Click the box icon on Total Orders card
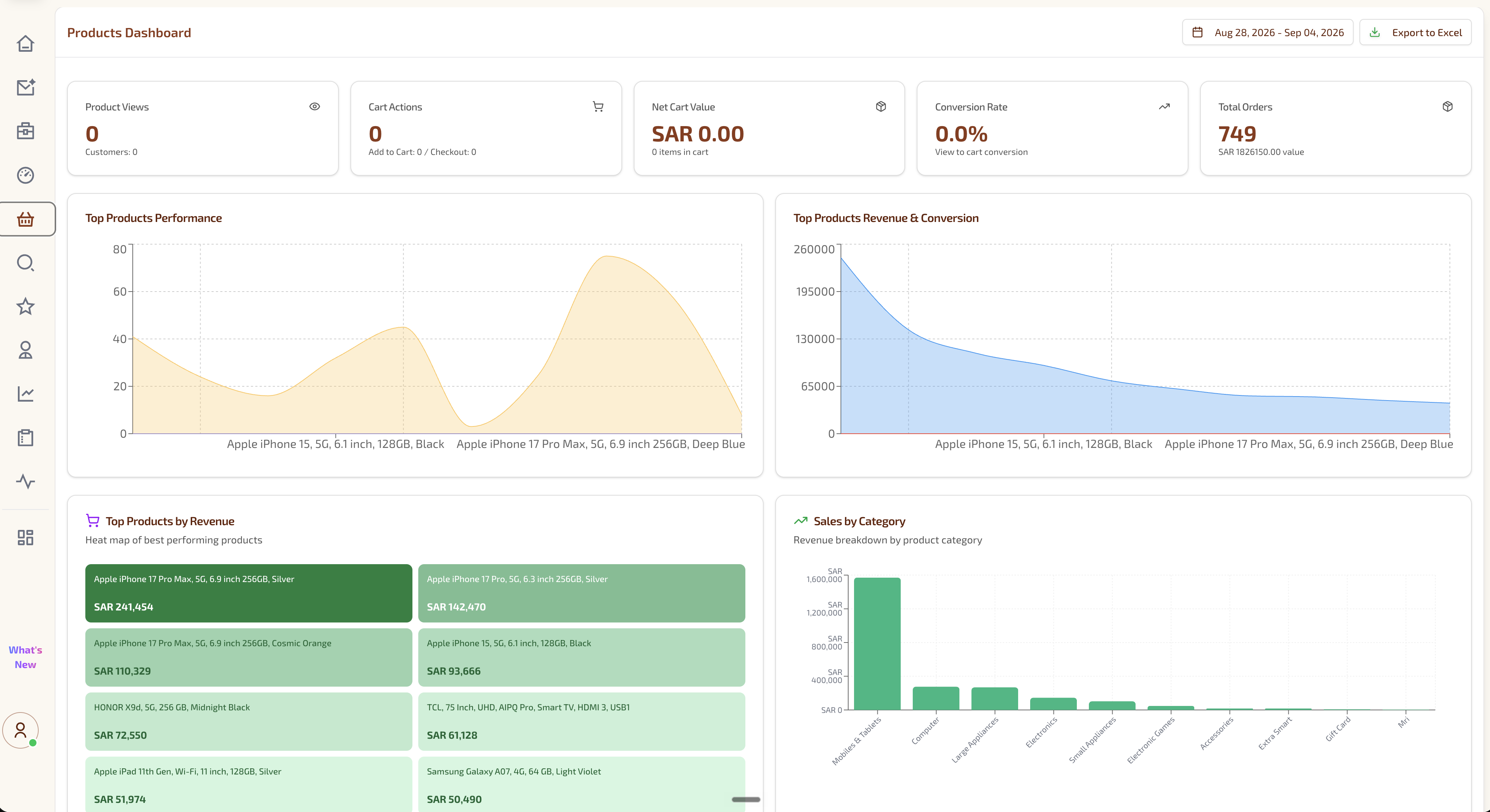This screenshot has width=1490, height=812. click(x=1448, y=106)
